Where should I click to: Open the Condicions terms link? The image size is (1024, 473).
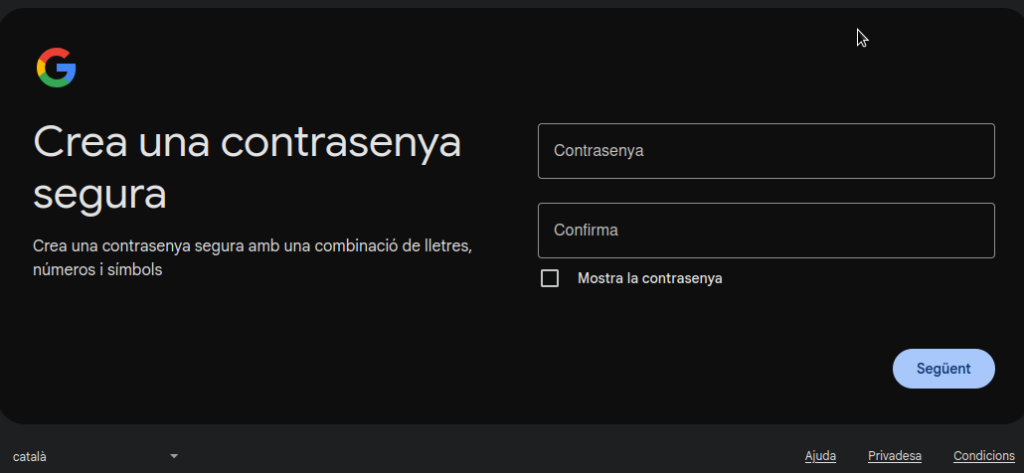point(984,456)
